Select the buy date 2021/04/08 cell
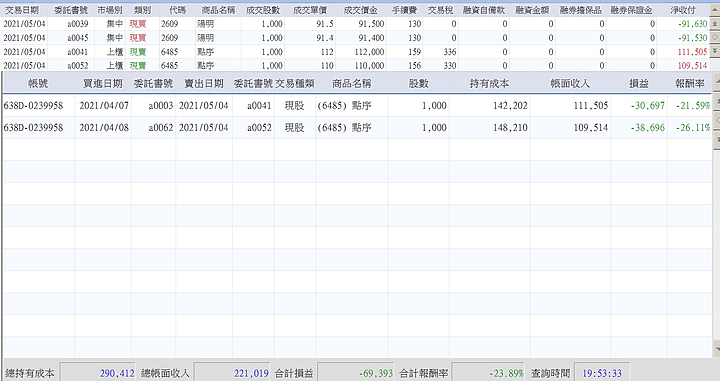The height and width of the screenshot is (381, 720). pyautogui.click(x=103, y=128)
